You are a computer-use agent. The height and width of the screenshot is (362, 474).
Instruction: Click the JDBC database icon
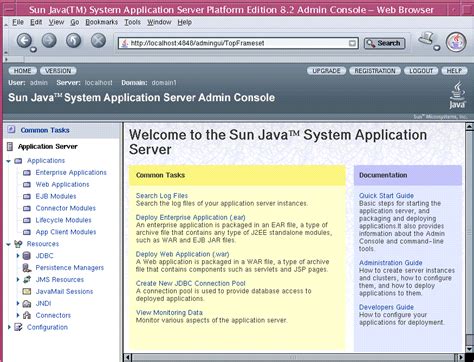[x=27, y=256]
